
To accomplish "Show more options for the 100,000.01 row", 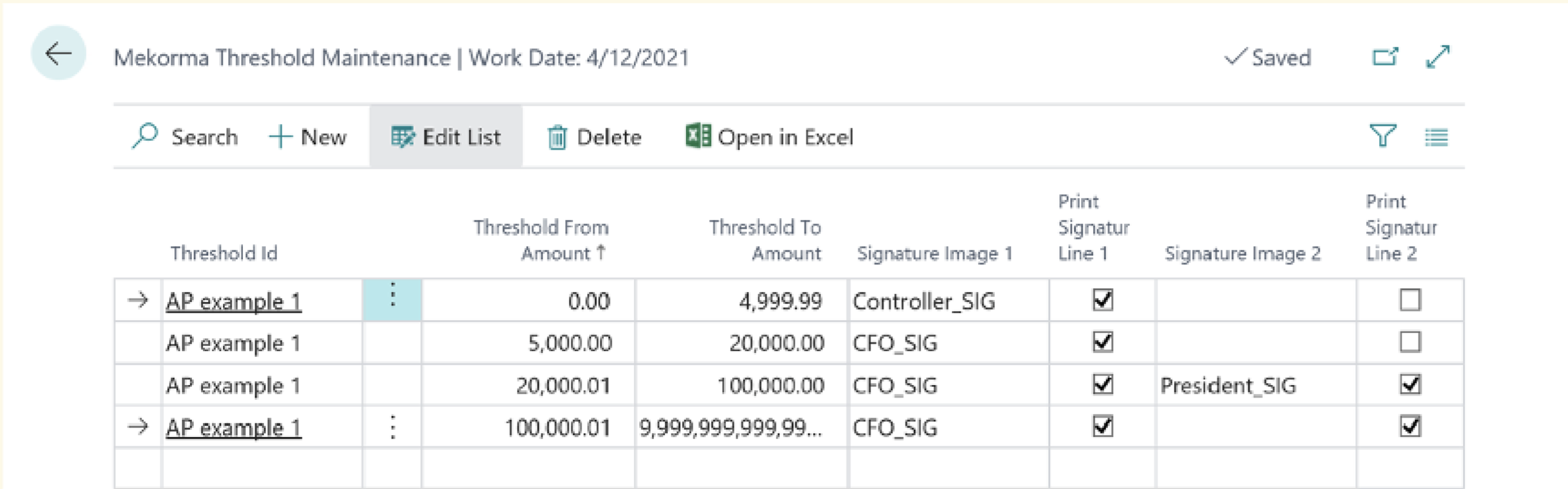I will 393,427.
